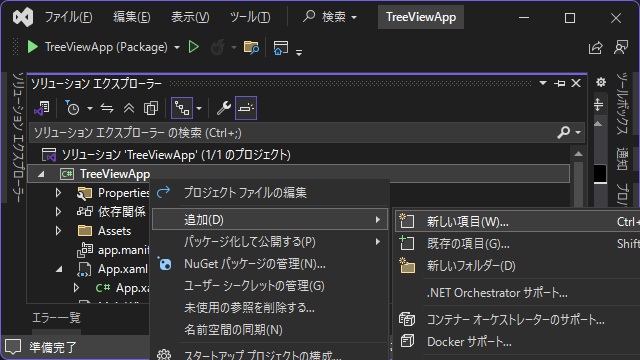Click the Properties wrench icon

(x=223, y=108)
